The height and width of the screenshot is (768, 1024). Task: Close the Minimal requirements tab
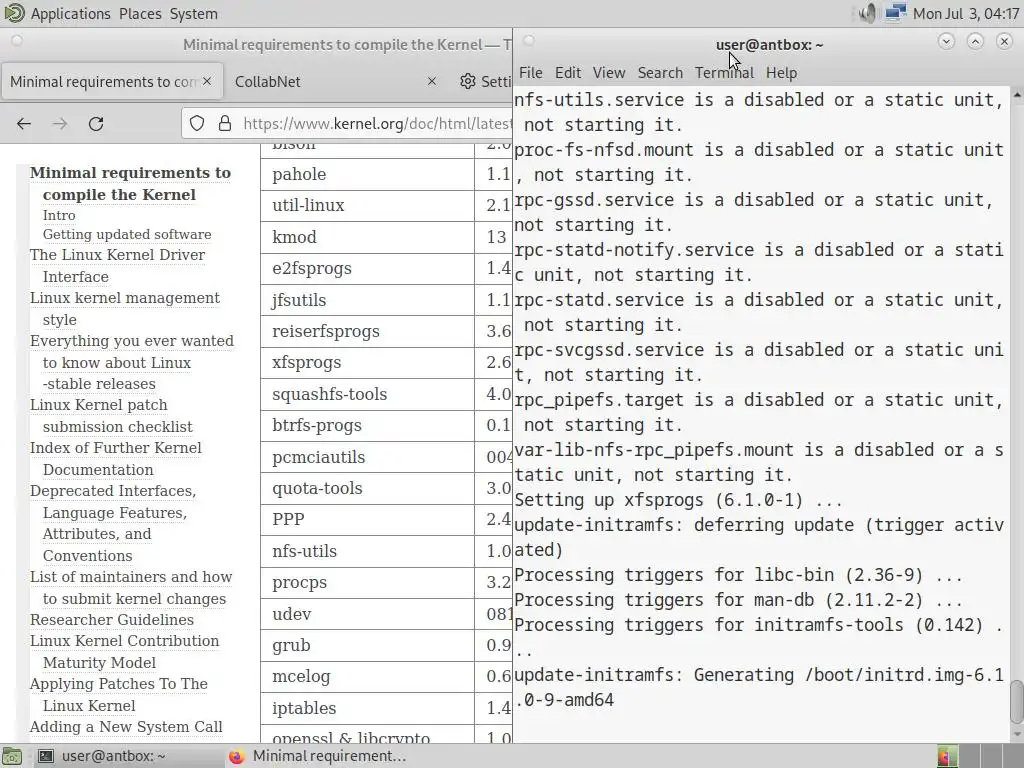coord(207,81)
